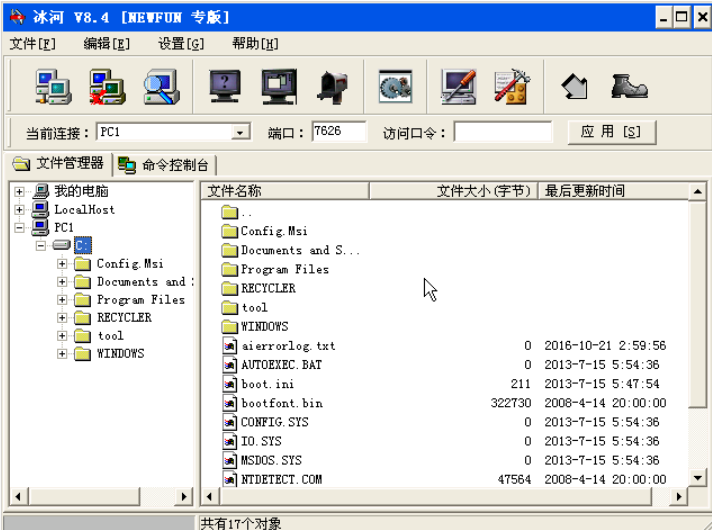This screenshot has height=530, width=712.
Task: Click the black arrow toolbar icon
Action: tap(575, 87)
